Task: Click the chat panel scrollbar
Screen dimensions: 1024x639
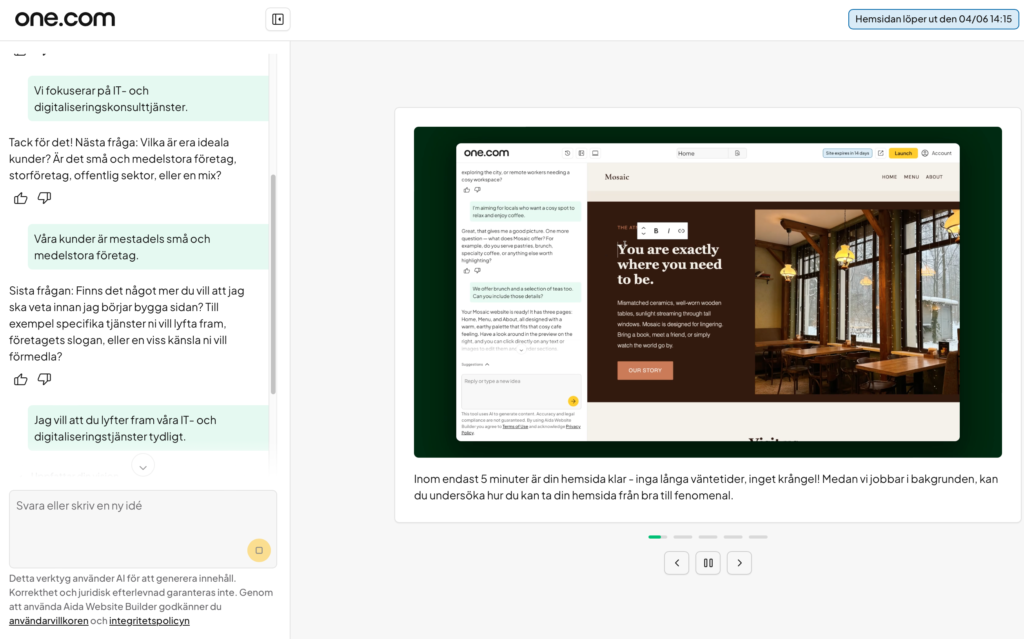Action: click(273, 284)
